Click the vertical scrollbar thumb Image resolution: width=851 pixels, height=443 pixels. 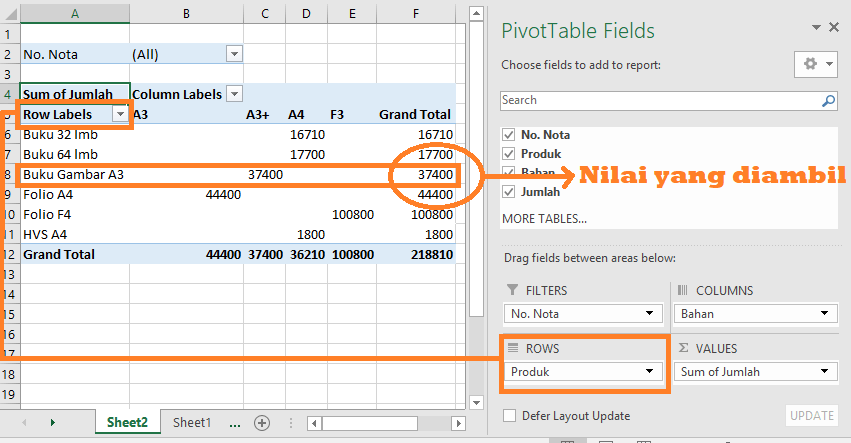click(x=476, y=169)
